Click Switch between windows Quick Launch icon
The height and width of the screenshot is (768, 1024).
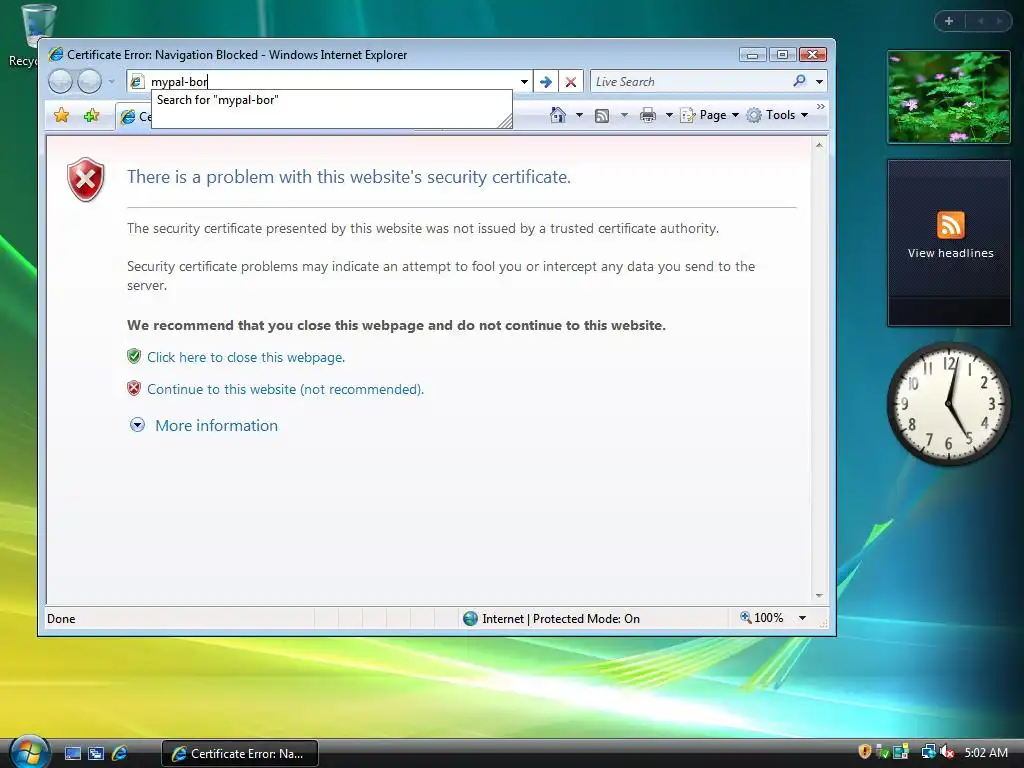click(96, 754)
